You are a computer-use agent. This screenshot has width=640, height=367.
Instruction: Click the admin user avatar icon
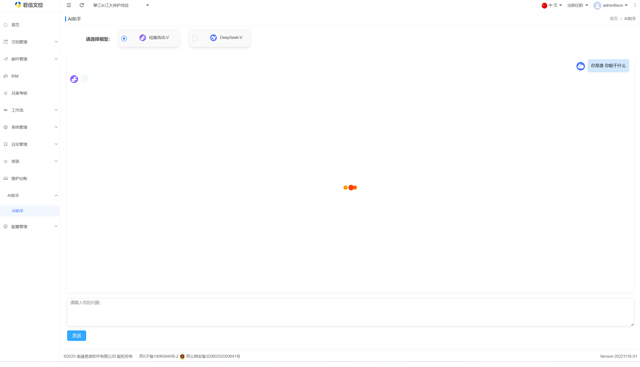pos(597,6)
